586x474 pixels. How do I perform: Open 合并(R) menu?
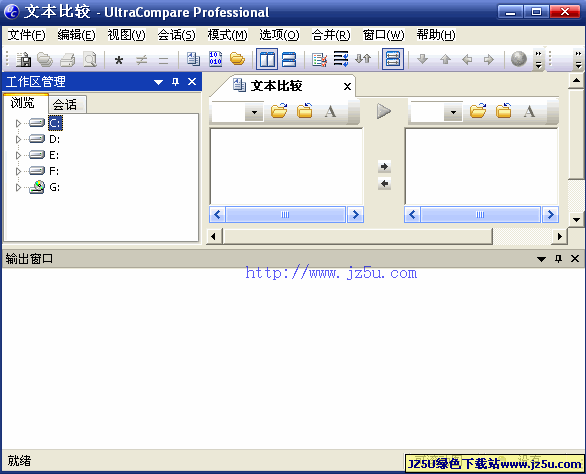(x=331, y=35)
